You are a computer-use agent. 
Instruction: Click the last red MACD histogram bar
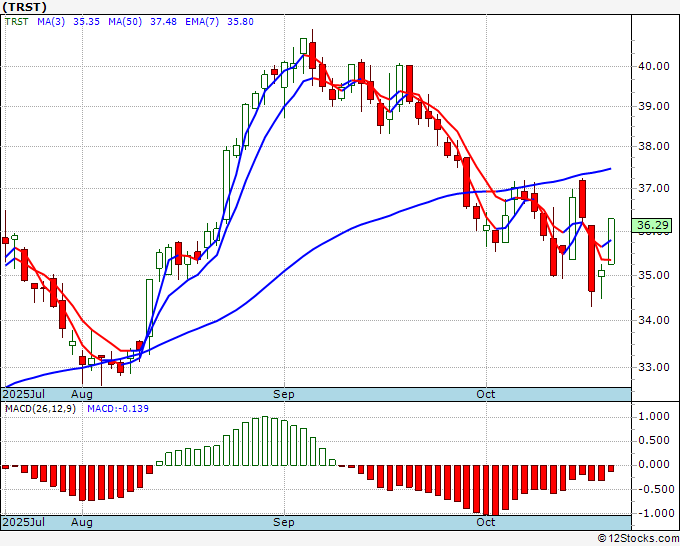pyautogui.click(x=611, y=469)
